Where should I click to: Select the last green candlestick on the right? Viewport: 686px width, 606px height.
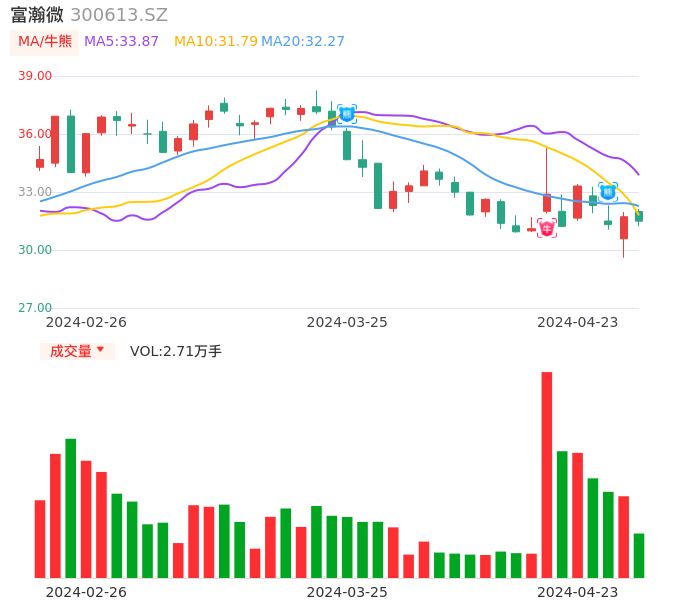click(x=639, y=216)
